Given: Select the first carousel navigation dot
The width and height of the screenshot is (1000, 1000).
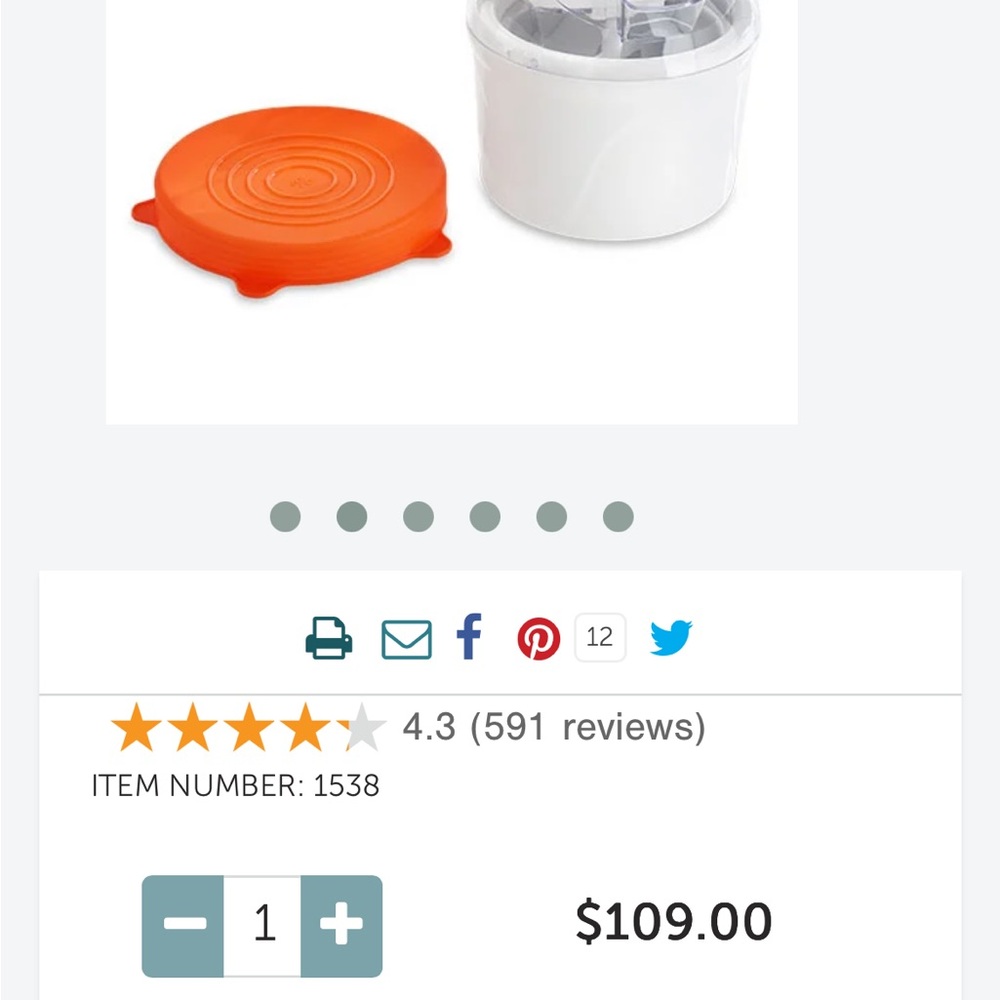Looking at the screenshot, I should (x=285, y=516).
